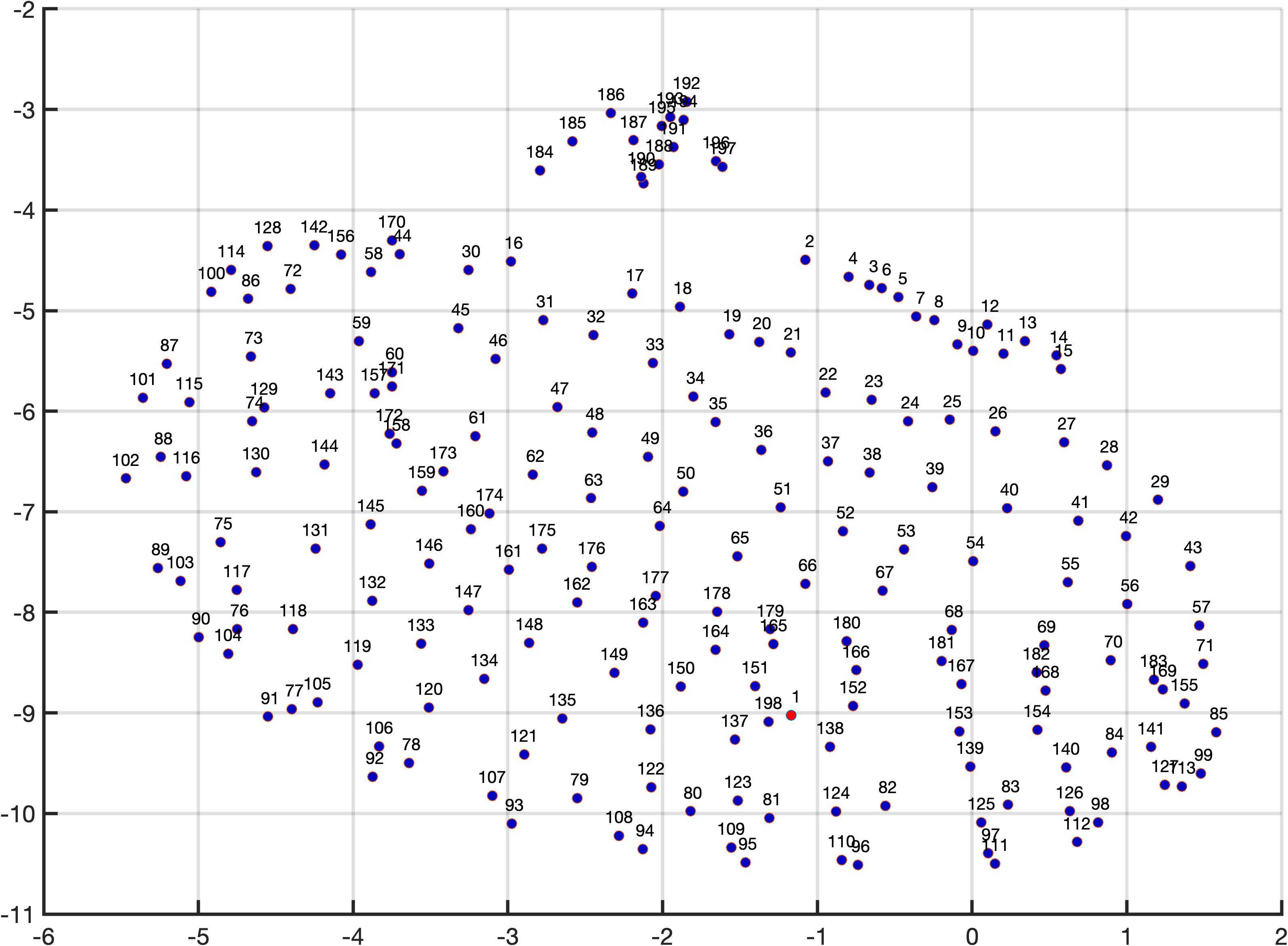The image size is (1288, 946).
Task: Click y-axis tick label -7
Action: [24, 512]
